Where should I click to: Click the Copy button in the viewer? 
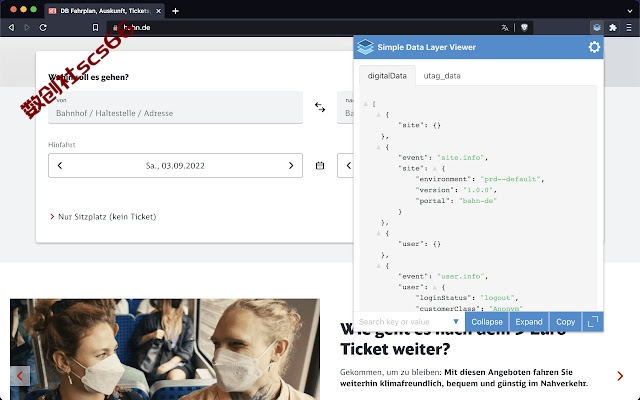(565, 322)
